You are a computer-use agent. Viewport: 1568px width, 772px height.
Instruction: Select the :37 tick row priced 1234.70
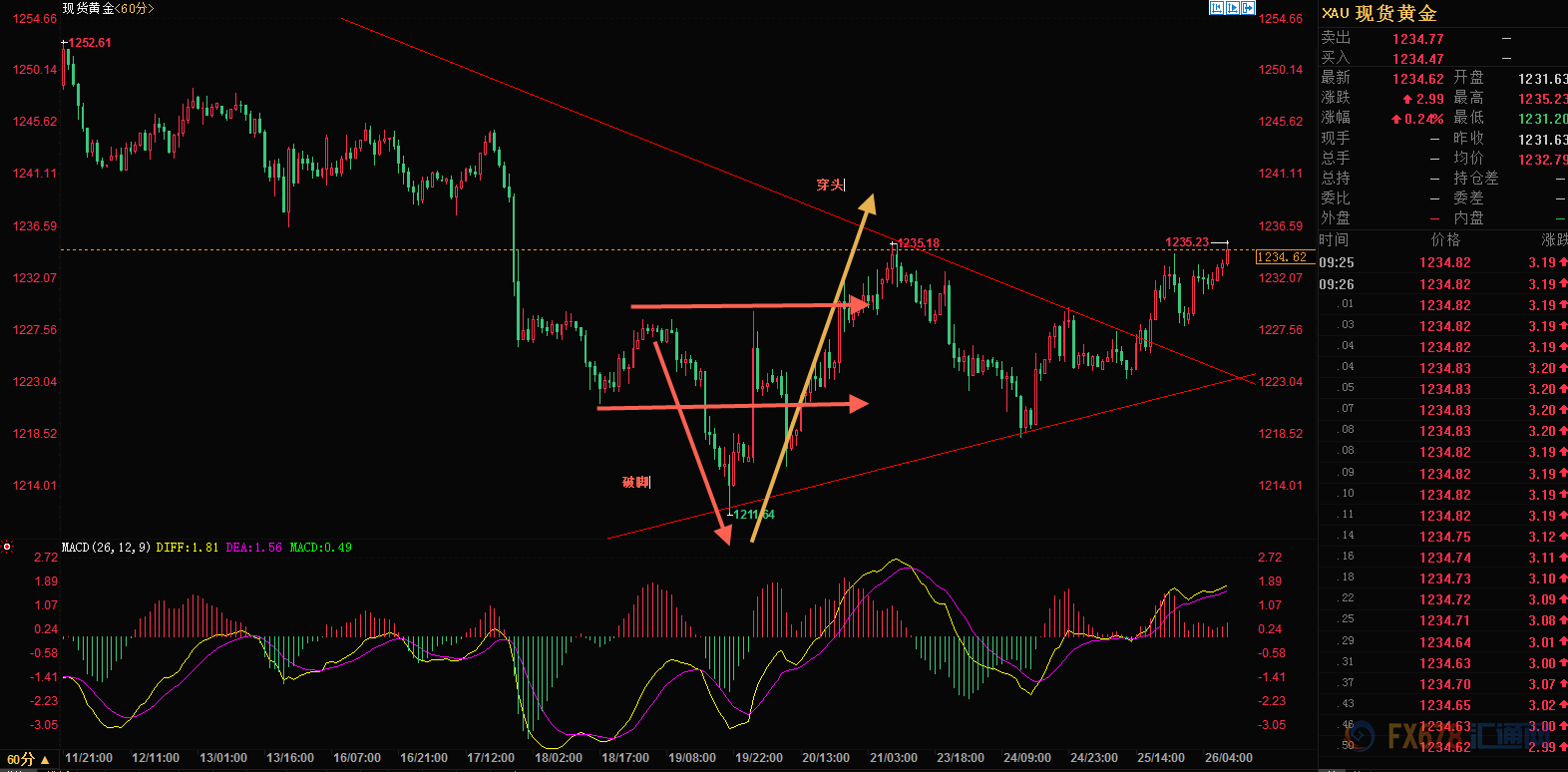(x=1443, y=684)
